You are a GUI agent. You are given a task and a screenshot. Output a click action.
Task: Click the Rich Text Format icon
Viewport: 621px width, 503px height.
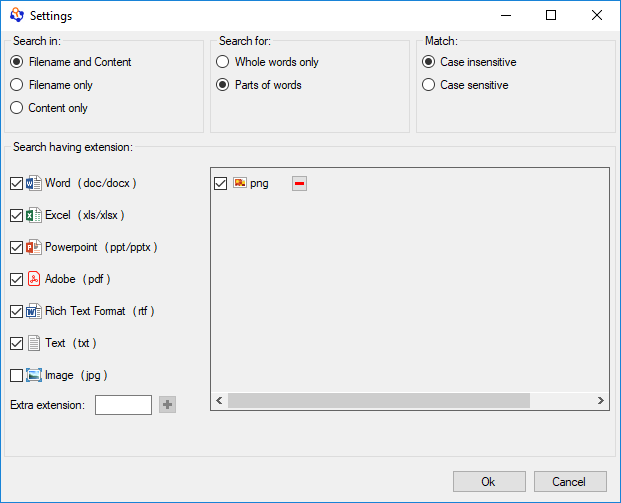point(34,312)
